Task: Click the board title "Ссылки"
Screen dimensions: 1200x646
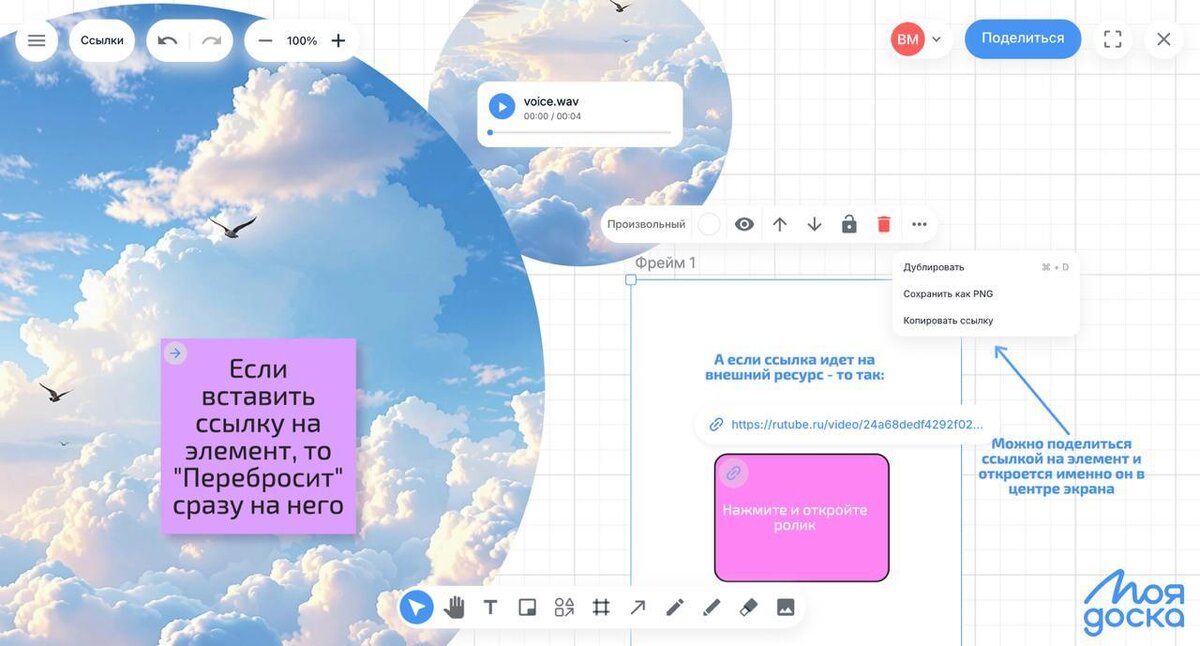Action: [x=102, y=41]
